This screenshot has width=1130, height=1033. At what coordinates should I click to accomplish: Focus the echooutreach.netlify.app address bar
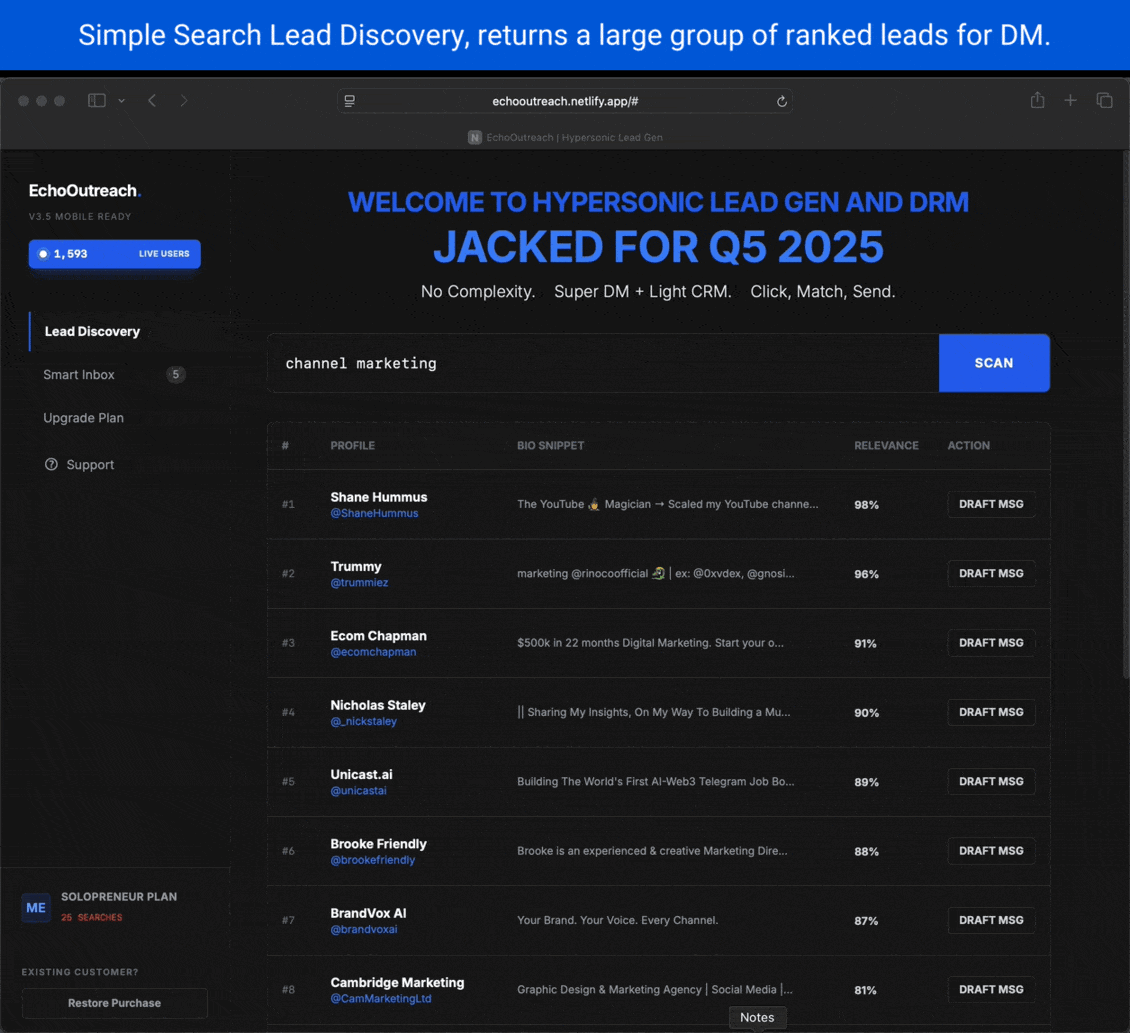pos(565,102)
